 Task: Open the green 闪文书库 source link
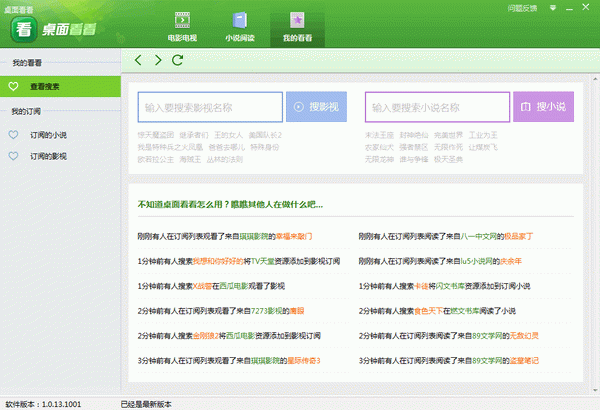(x=450, y=286)
